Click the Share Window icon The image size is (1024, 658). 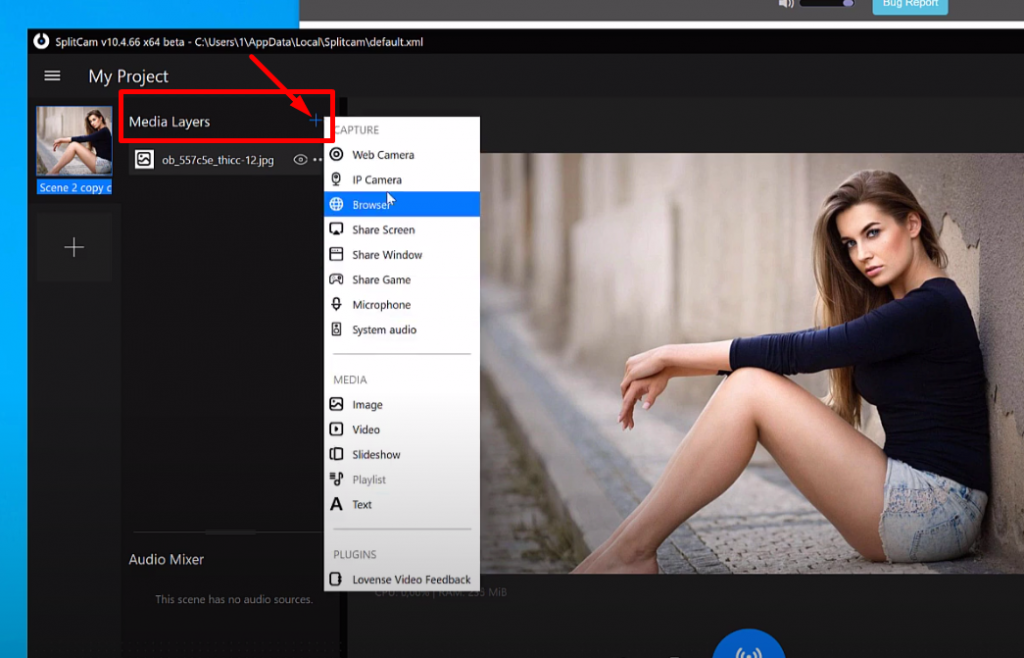[x=336, y=254]
